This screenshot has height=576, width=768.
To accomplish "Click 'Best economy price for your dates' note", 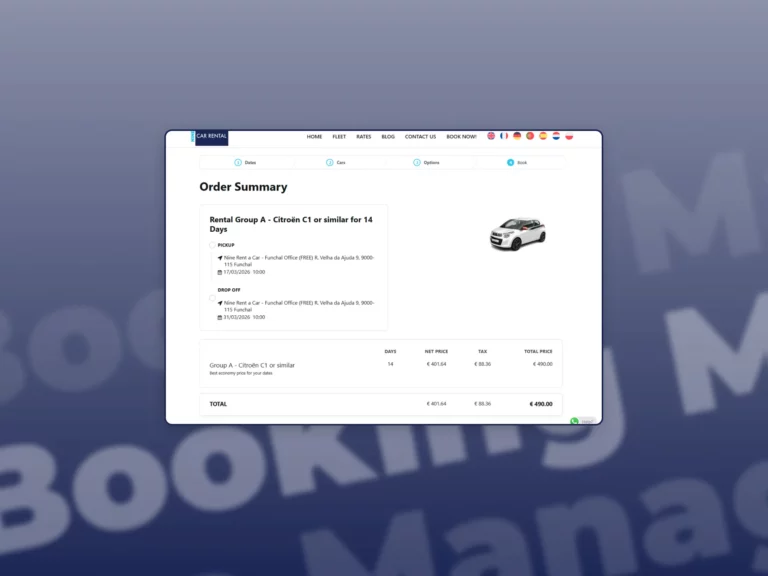I will (x=240, y=373).
